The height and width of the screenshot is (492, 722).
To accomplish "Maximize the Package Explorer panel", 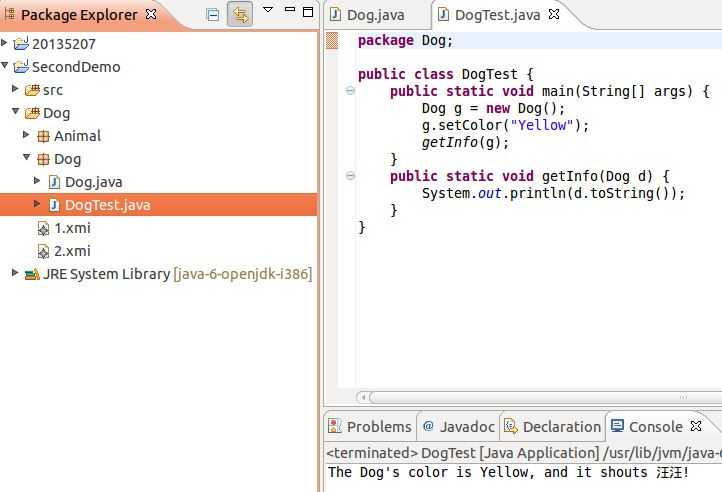I will point(308,12).
